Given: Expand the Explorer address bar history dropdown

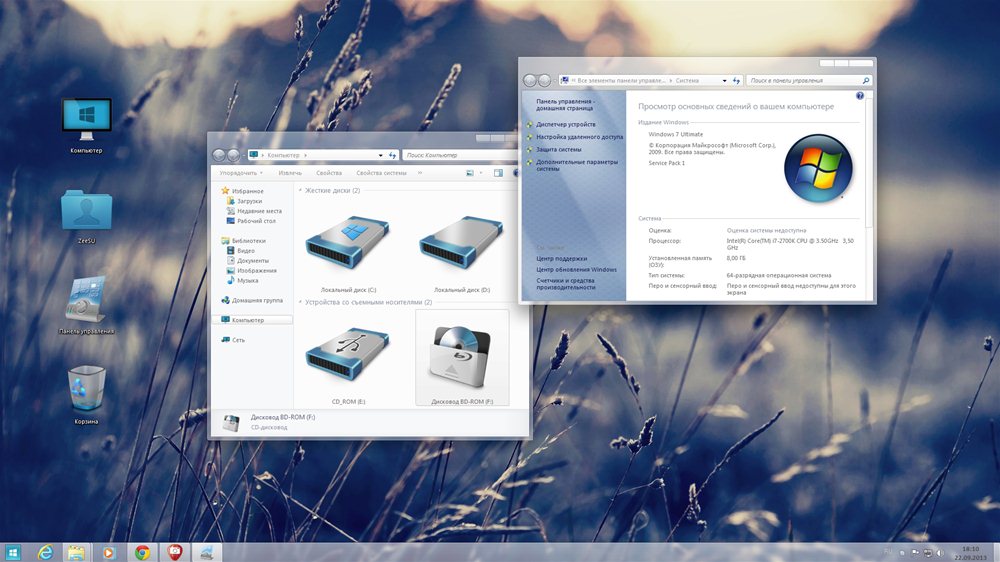Looking at the screenshot, I should [x=380, y=155].
